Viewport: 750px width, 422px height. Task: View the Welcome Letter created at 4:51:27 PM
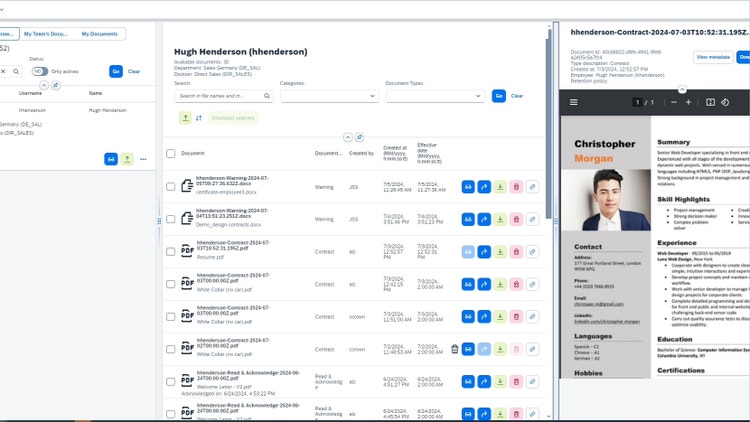pyautogui.click(x=468, y=382)
